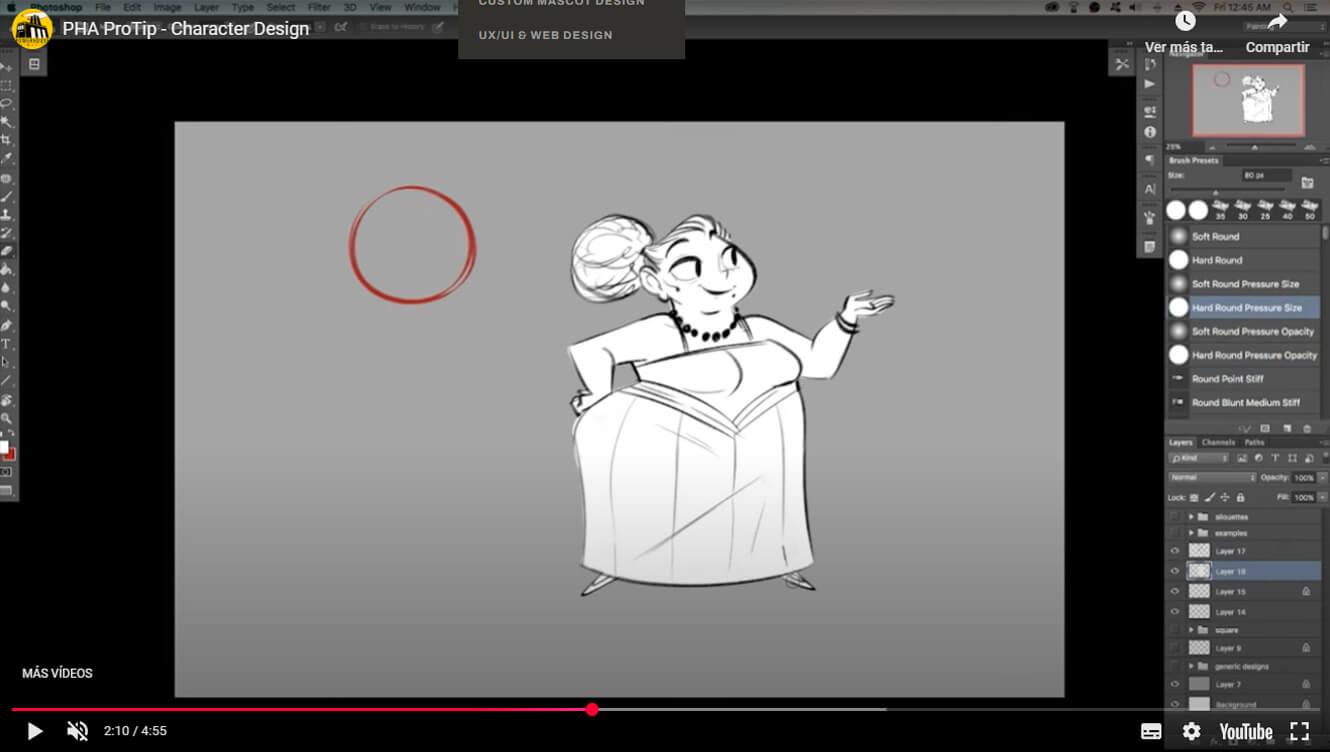Show the examples group visibility box
This screenshot has height=752, width=1330.
pyautogui.click(x=1175, y=533)
